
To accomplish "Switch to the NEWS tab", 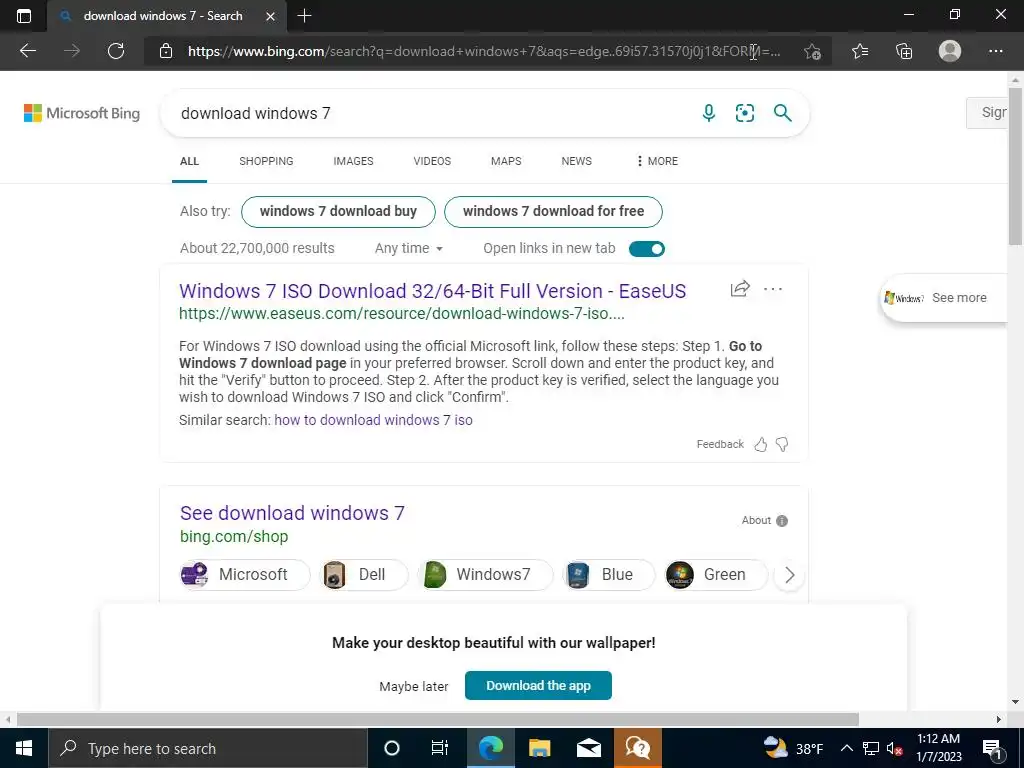I will point(577,161).
